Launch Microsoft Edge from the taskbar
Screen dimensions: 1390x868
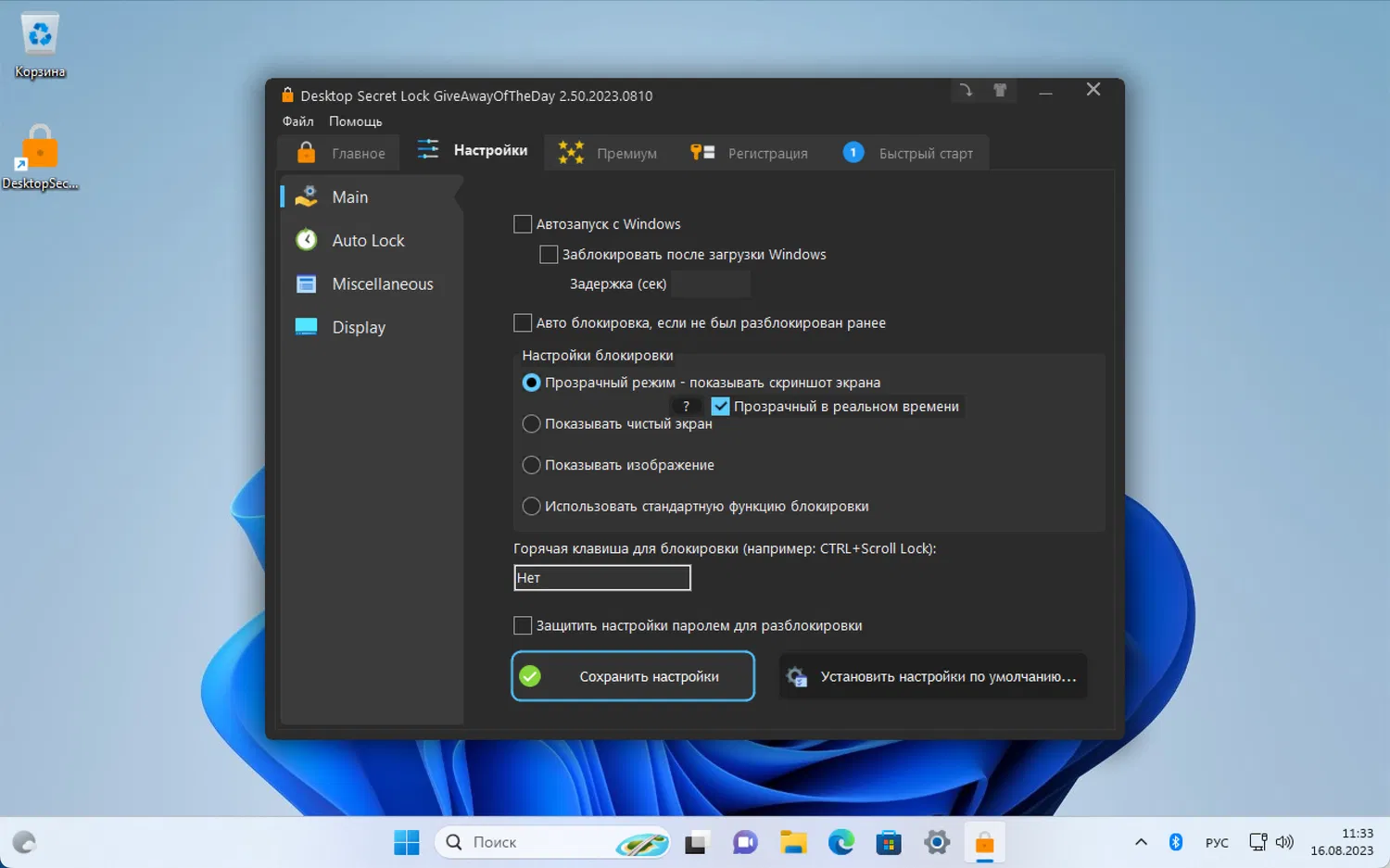(x=841, y=842)
